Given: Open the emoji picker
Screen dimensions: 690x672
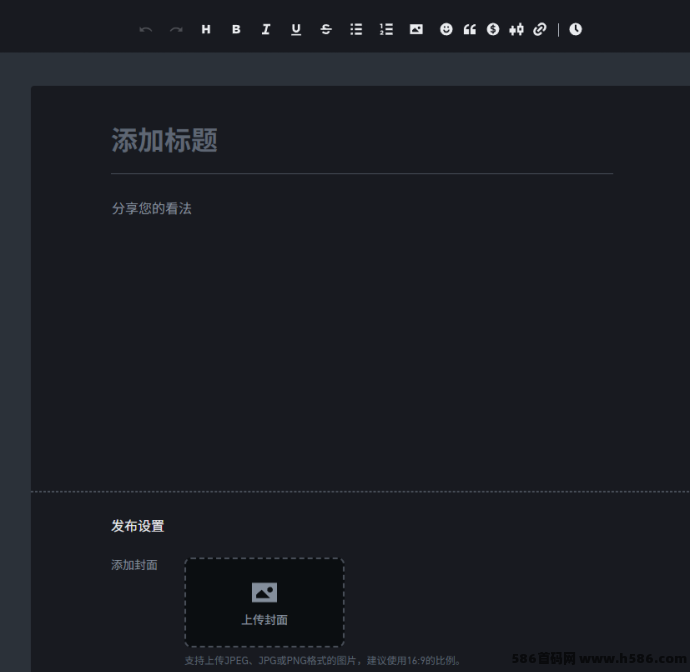Looking at the screenshot, I should [446, 29].
